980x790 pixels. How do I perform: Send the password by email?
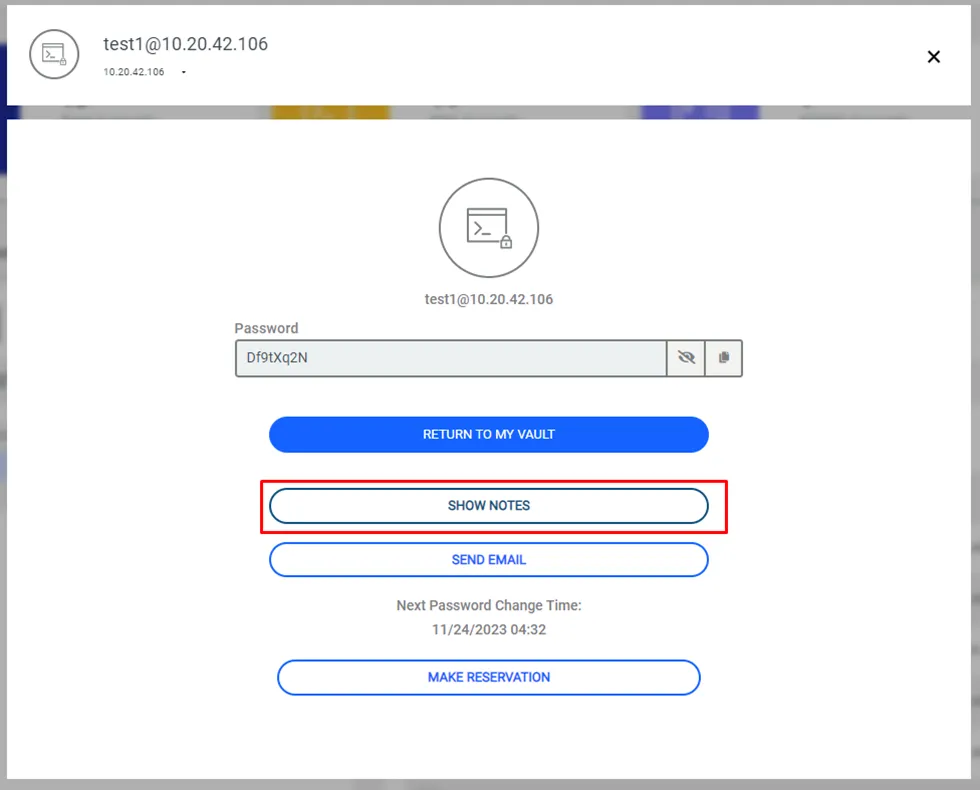tap(489, 559)
